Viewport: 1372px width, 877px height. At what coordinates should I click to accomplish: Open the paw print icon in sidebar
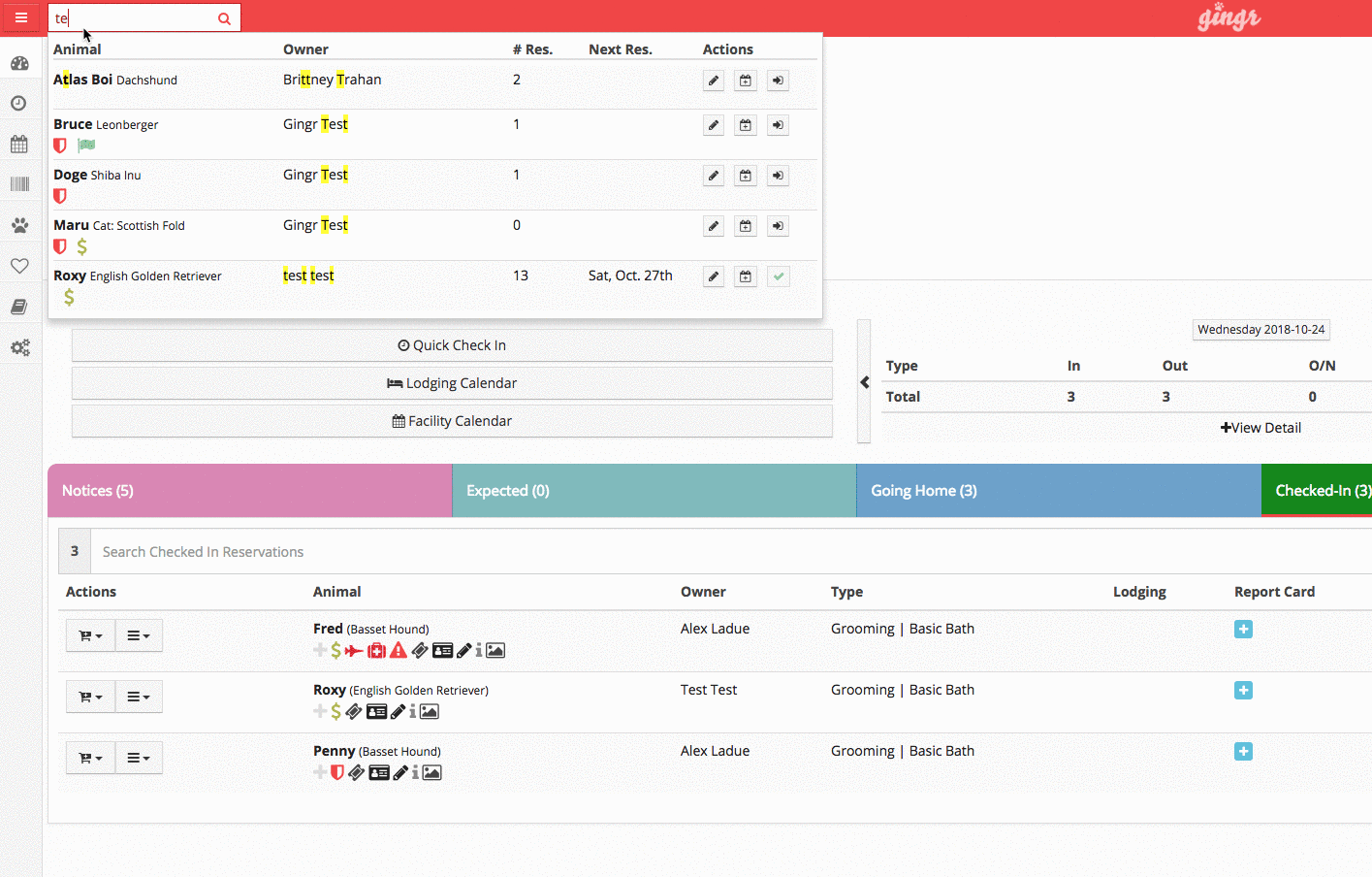click(x=19, y=225)
